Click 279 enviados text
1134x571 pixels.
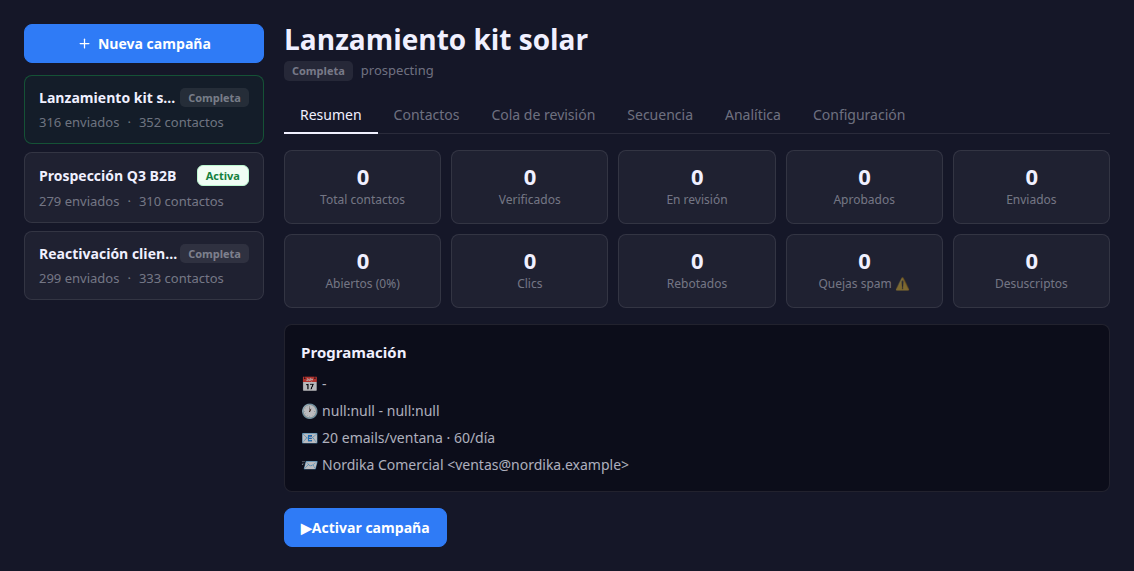point(79,201)
